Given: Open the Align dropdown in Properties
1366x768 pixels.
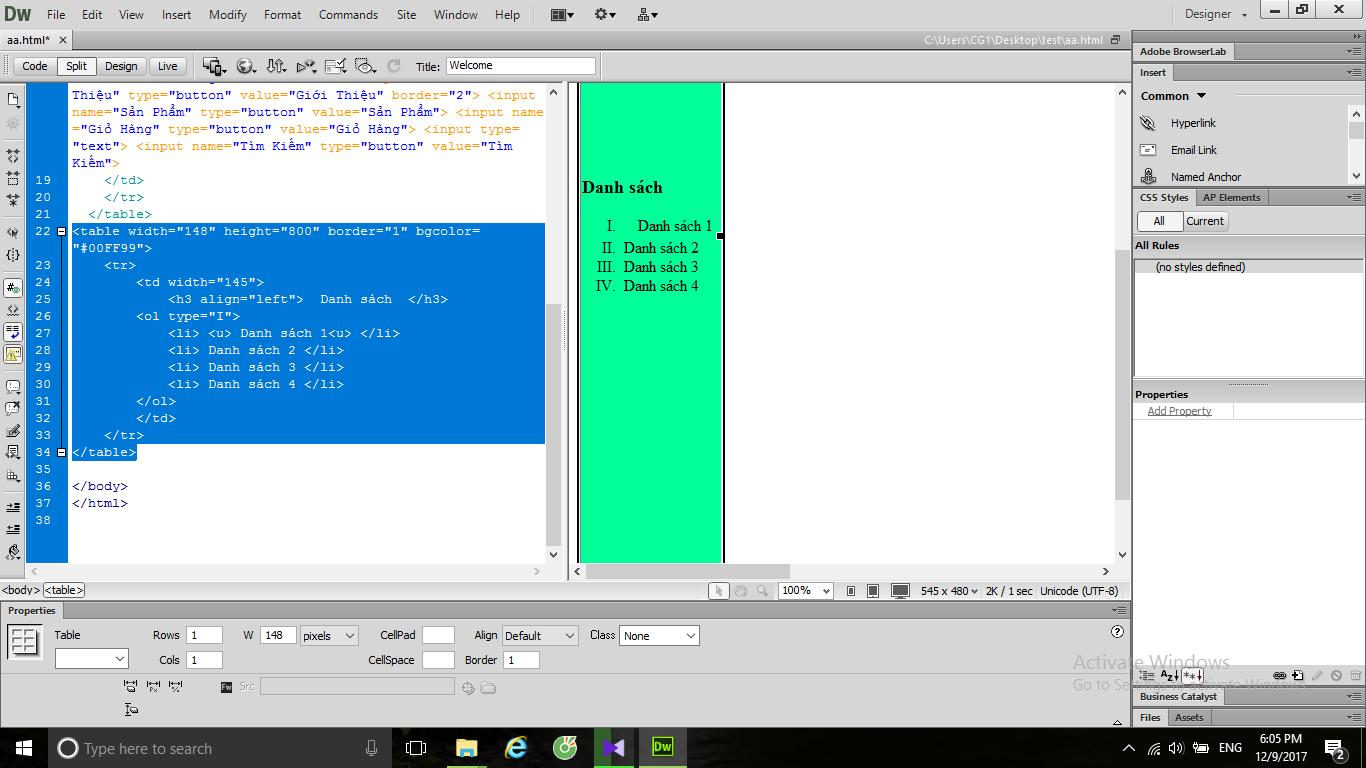Looking at the screenshot, I should (540, 636).
